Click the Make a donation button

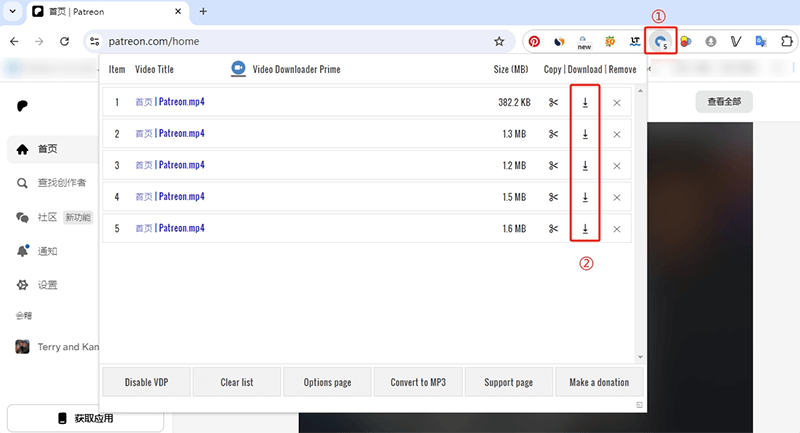click(x=599, y=382)
